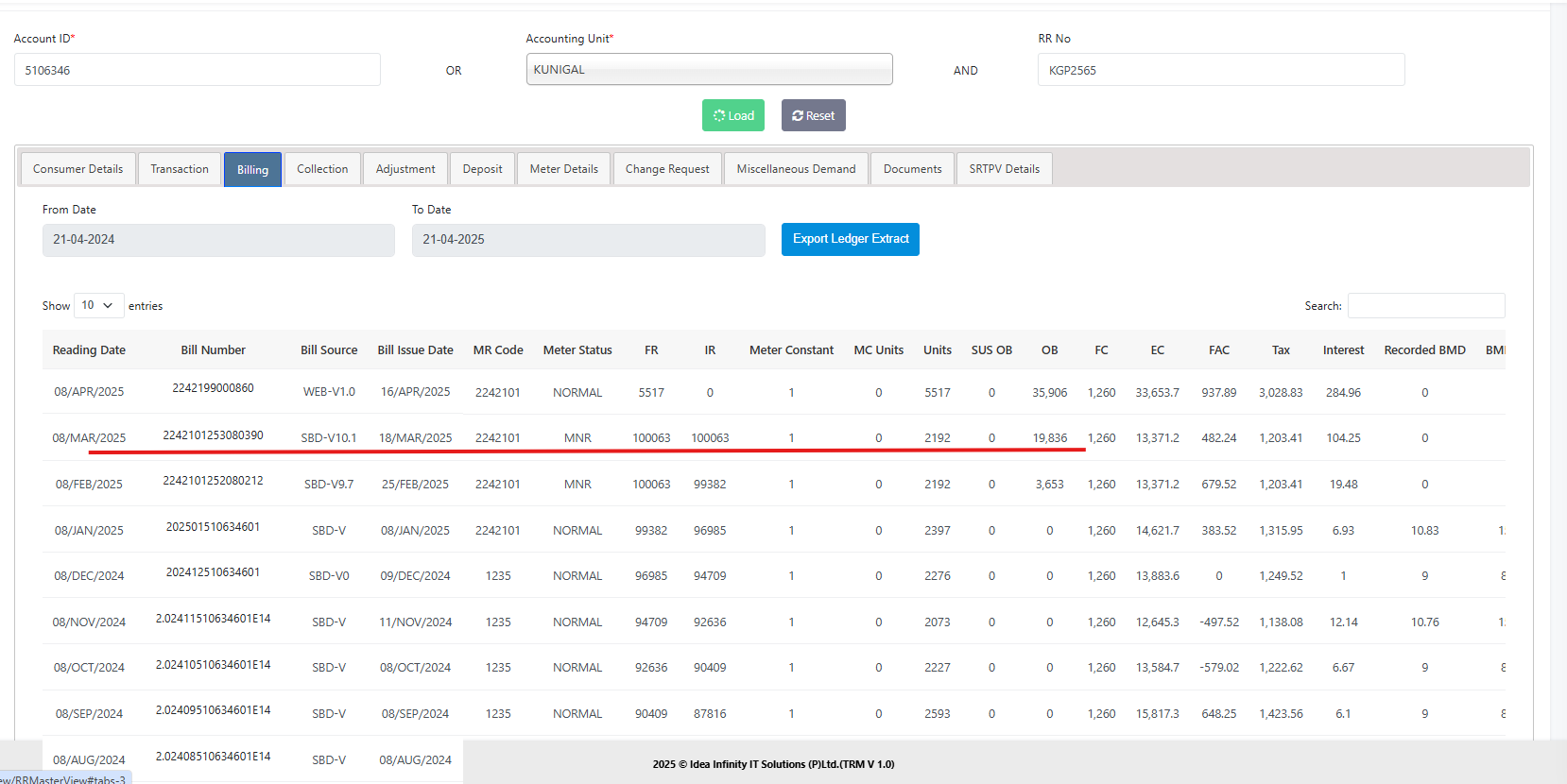The image size is (1567, 784).
Task: Sort by Bill Issue Date column
Action: click(416, 349)
